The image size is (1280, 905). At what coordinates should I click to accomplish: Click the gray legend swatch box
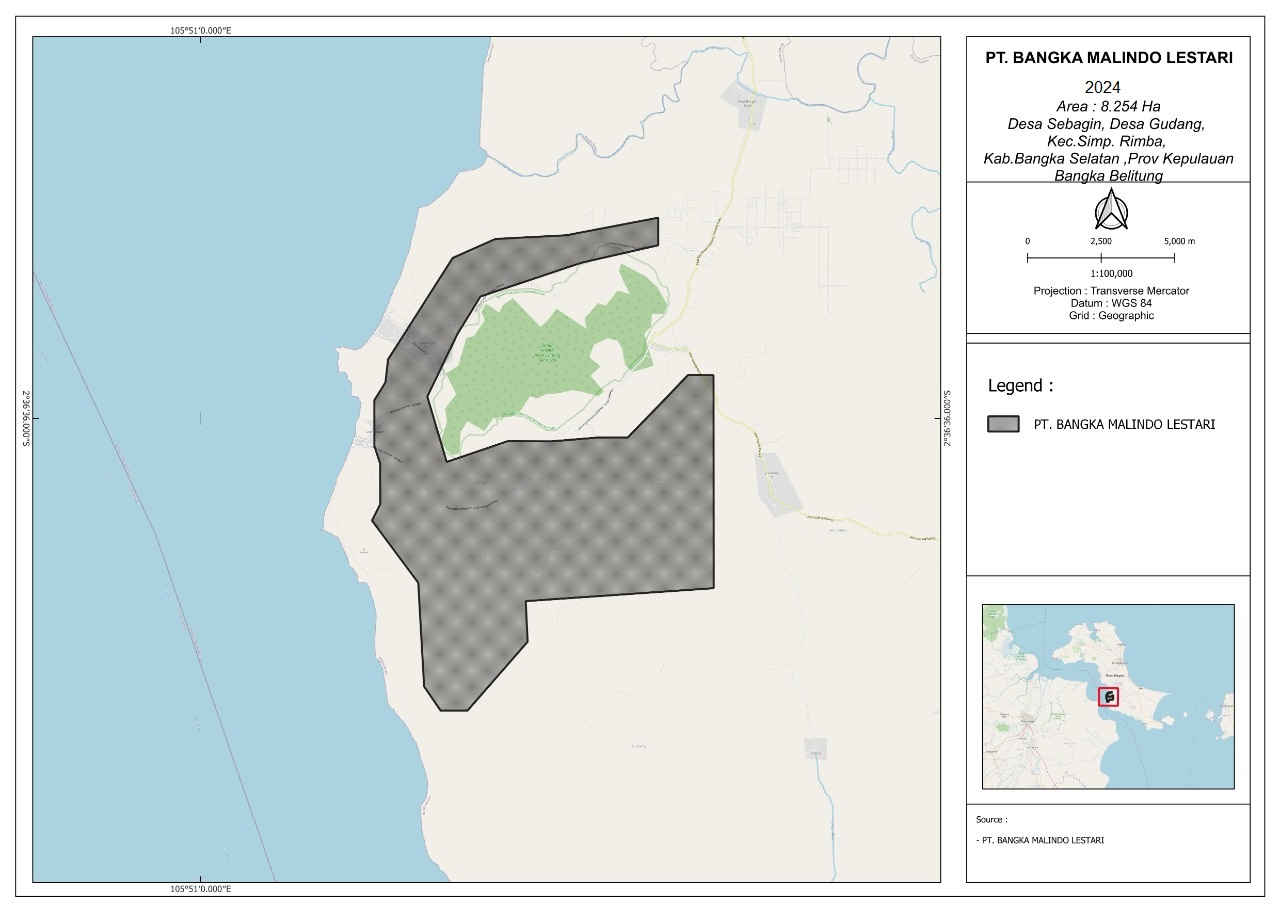(1003, 424)
